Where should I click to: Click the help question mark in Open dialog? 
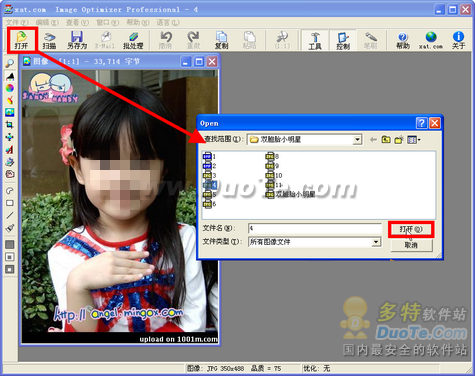pyautogui.click(x=421, y=123)
